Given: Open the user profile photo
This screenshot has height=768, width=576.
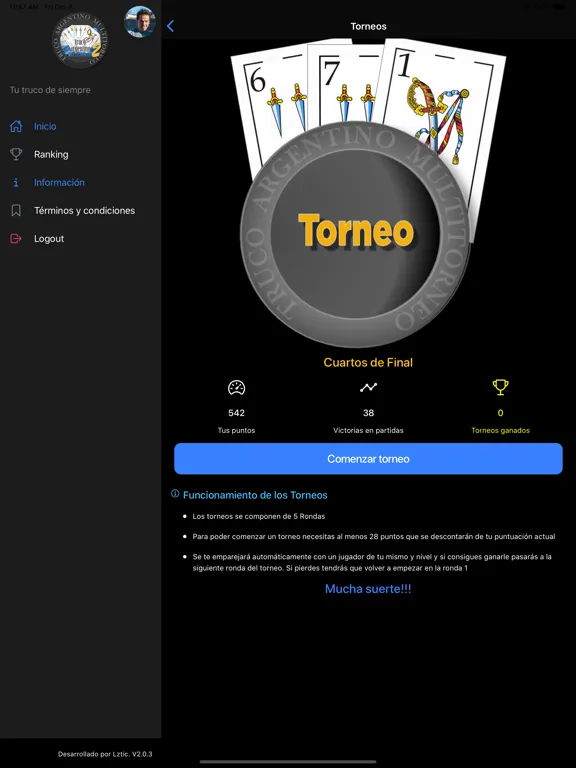Looking at the screenshot, I should (x=140, y=22).
